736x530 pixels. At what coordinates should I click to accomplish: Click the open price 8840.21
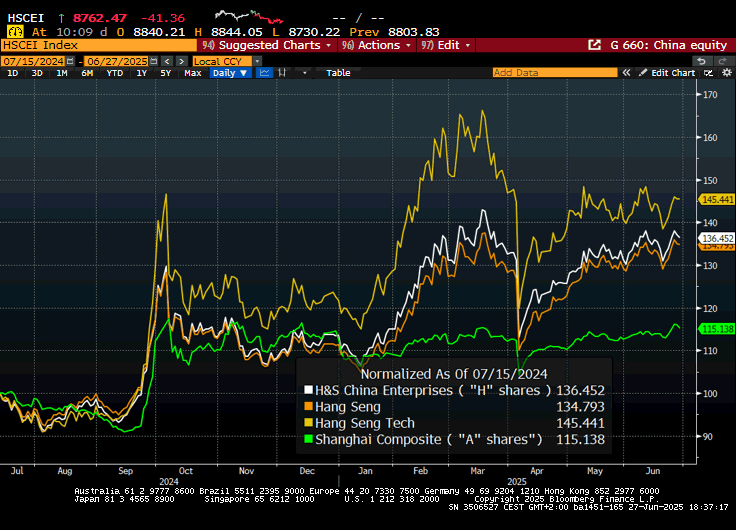159,32
